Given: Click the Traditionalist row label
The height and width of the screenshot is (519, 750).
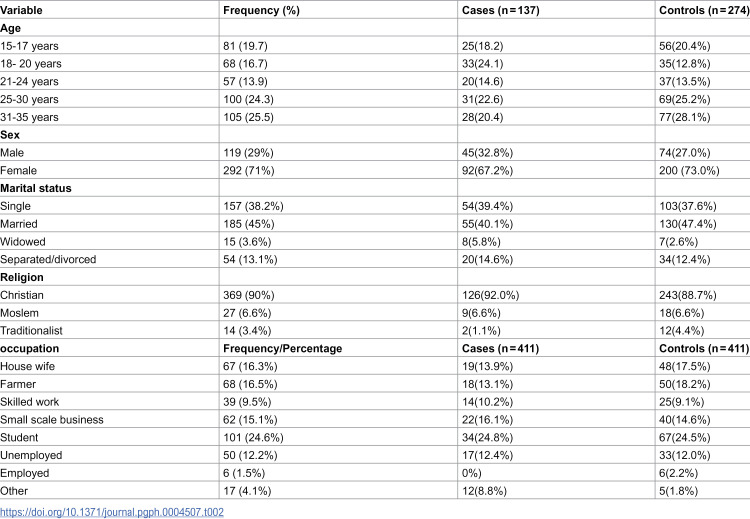Looking at the screenshot, I should [31, 331].
